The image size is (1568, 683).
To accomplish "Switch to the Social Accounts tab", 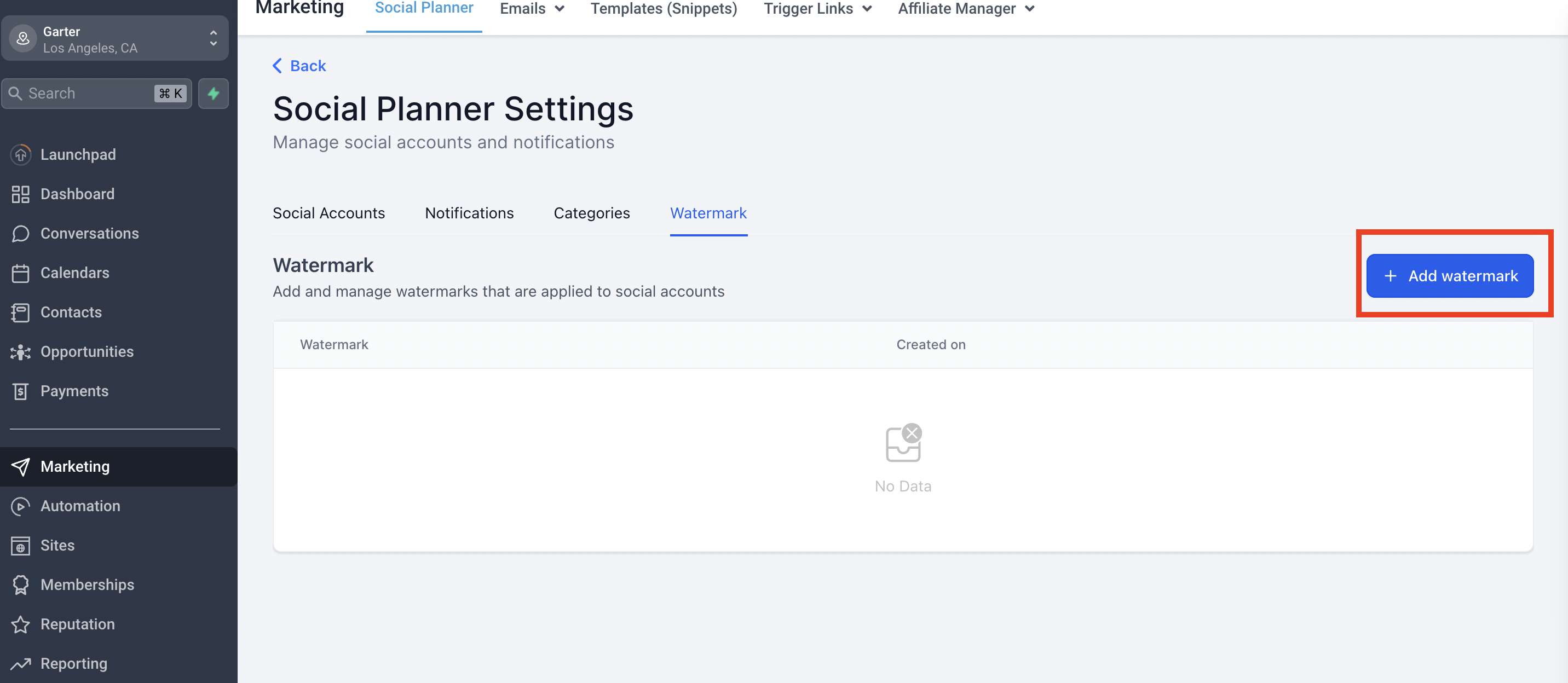I will click(328, 213).
